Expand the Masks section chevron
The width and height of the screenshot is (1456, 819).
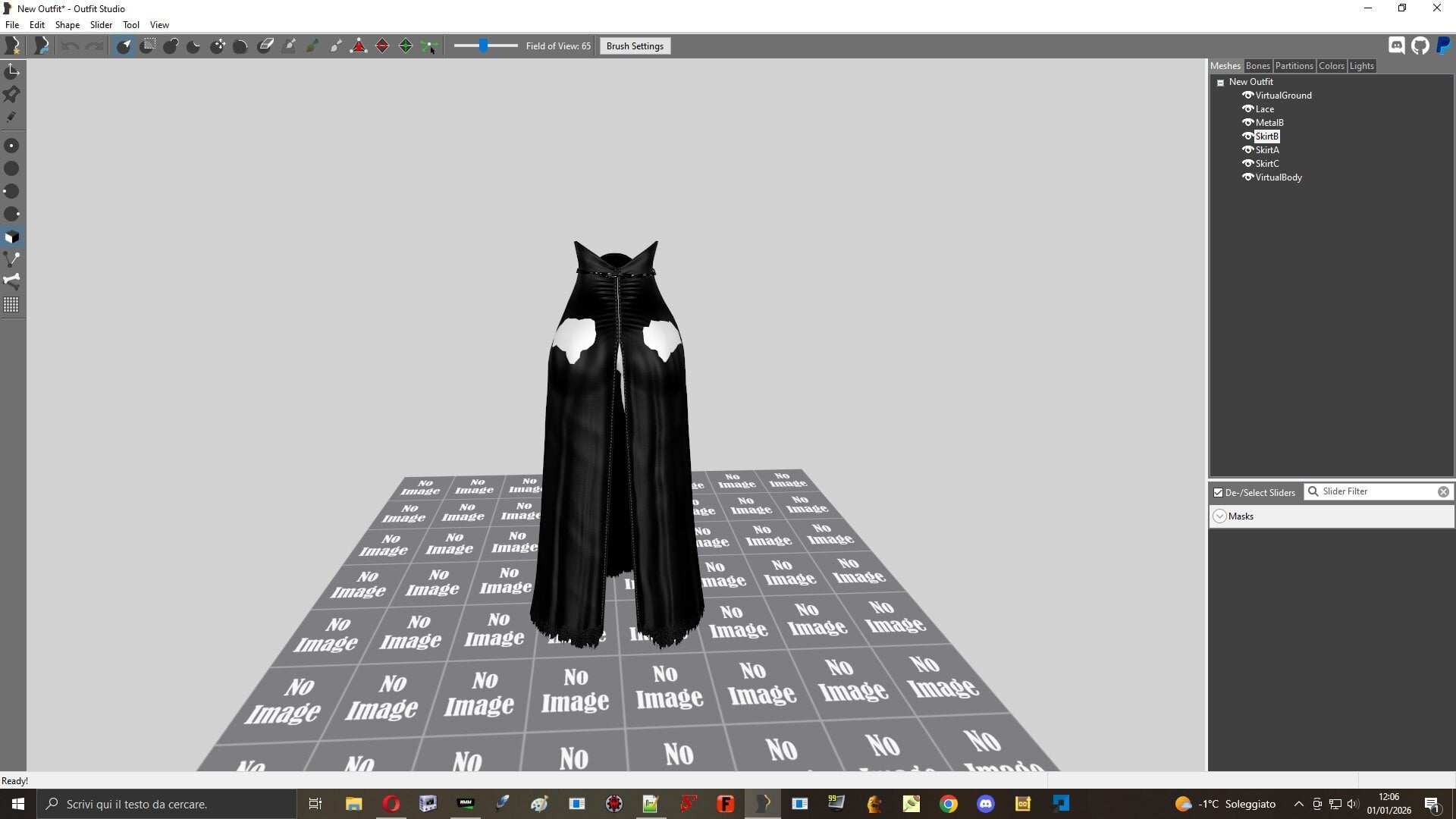pos(1219,516)
